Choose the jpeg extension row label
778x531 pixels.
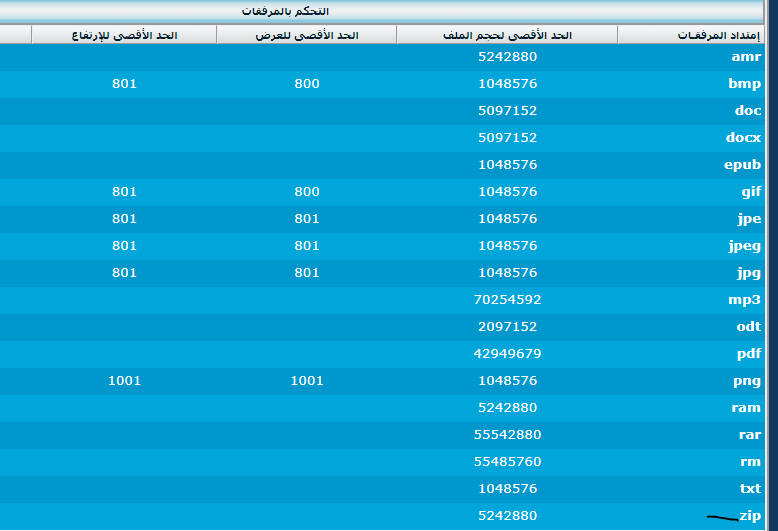744,246
